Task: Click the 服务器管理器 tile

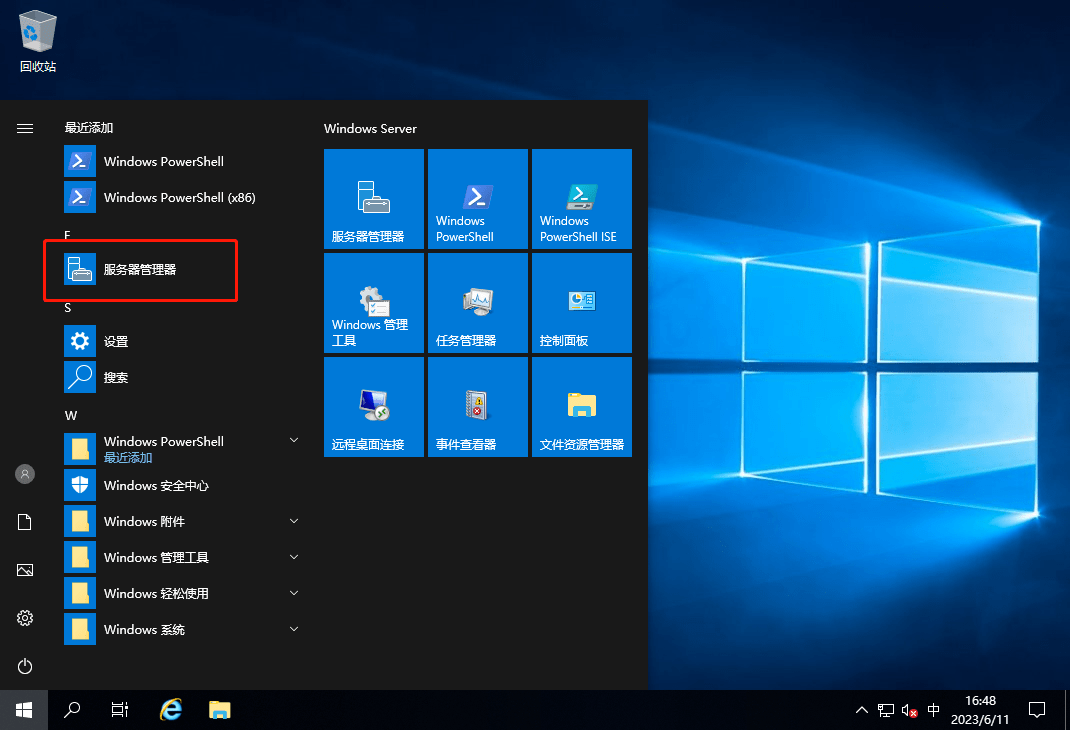Action: click(x=374, y=199)
